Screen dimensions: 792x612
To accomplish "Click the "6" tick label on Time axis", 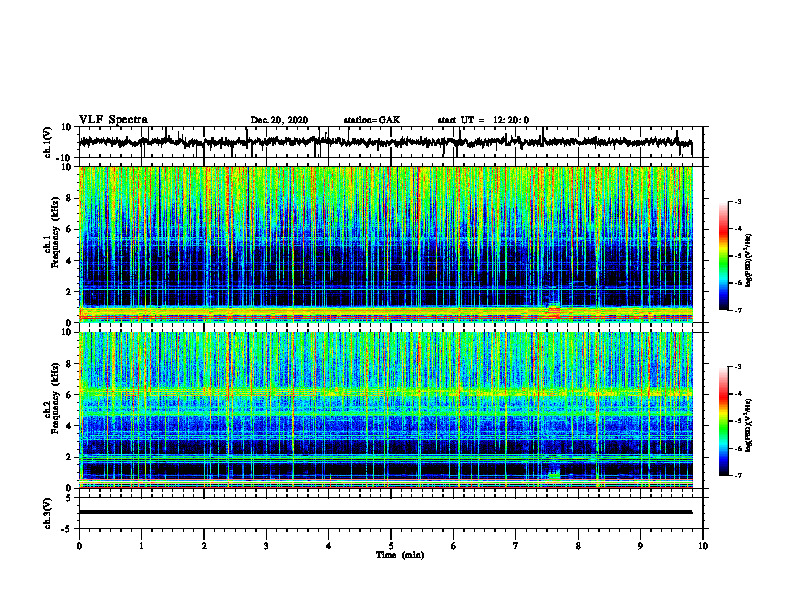I will point(454,546).
